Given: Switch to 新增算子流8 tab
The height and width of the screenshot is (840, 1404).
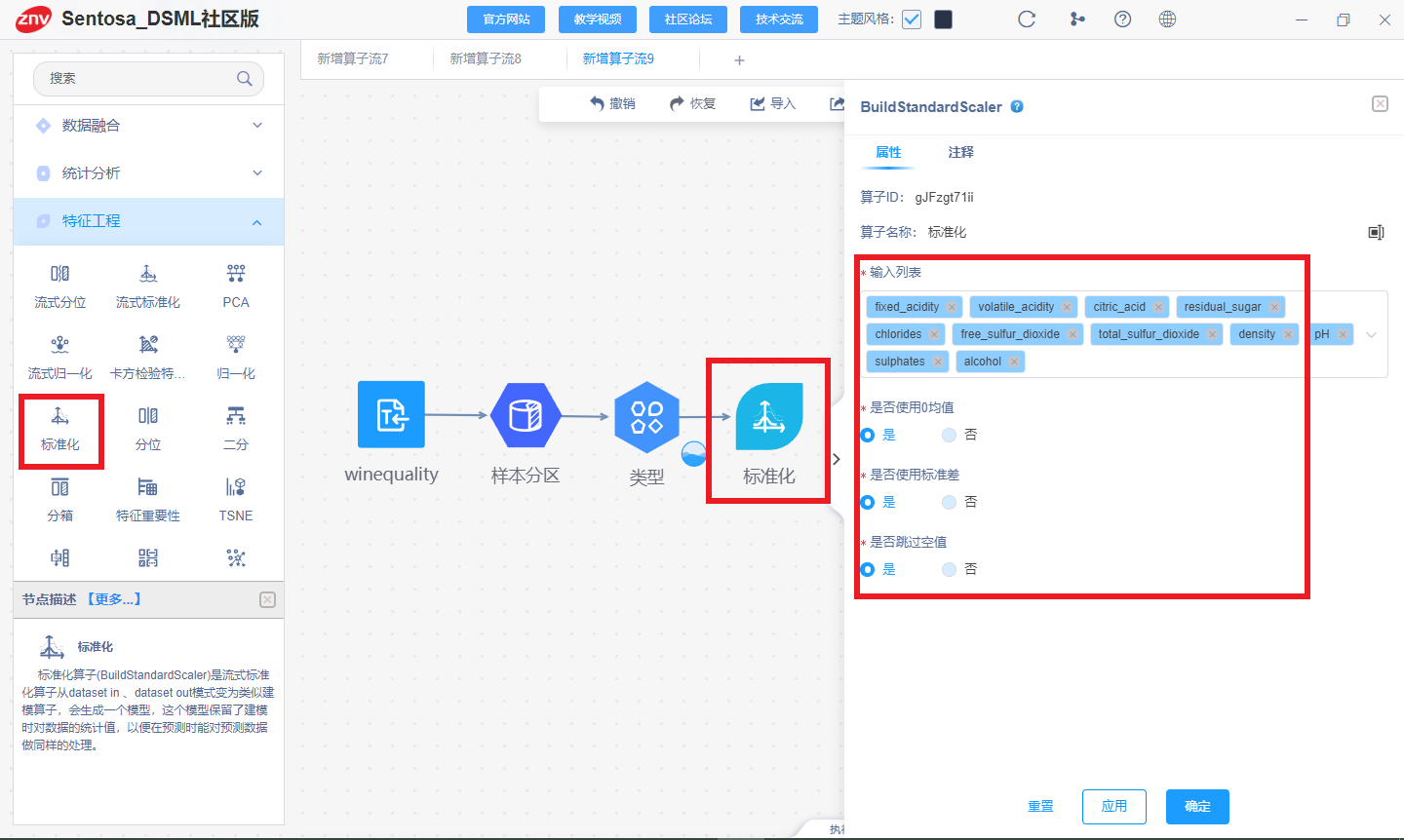Looking at the screenshot, I should point(486,59).
